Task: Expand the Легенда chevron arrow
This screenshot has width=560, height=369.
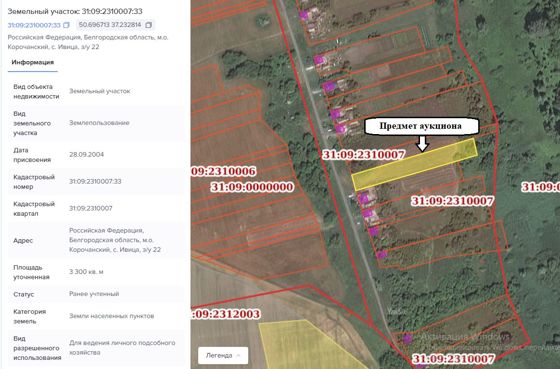Action: pyautogui.click(x=238, y=356)
